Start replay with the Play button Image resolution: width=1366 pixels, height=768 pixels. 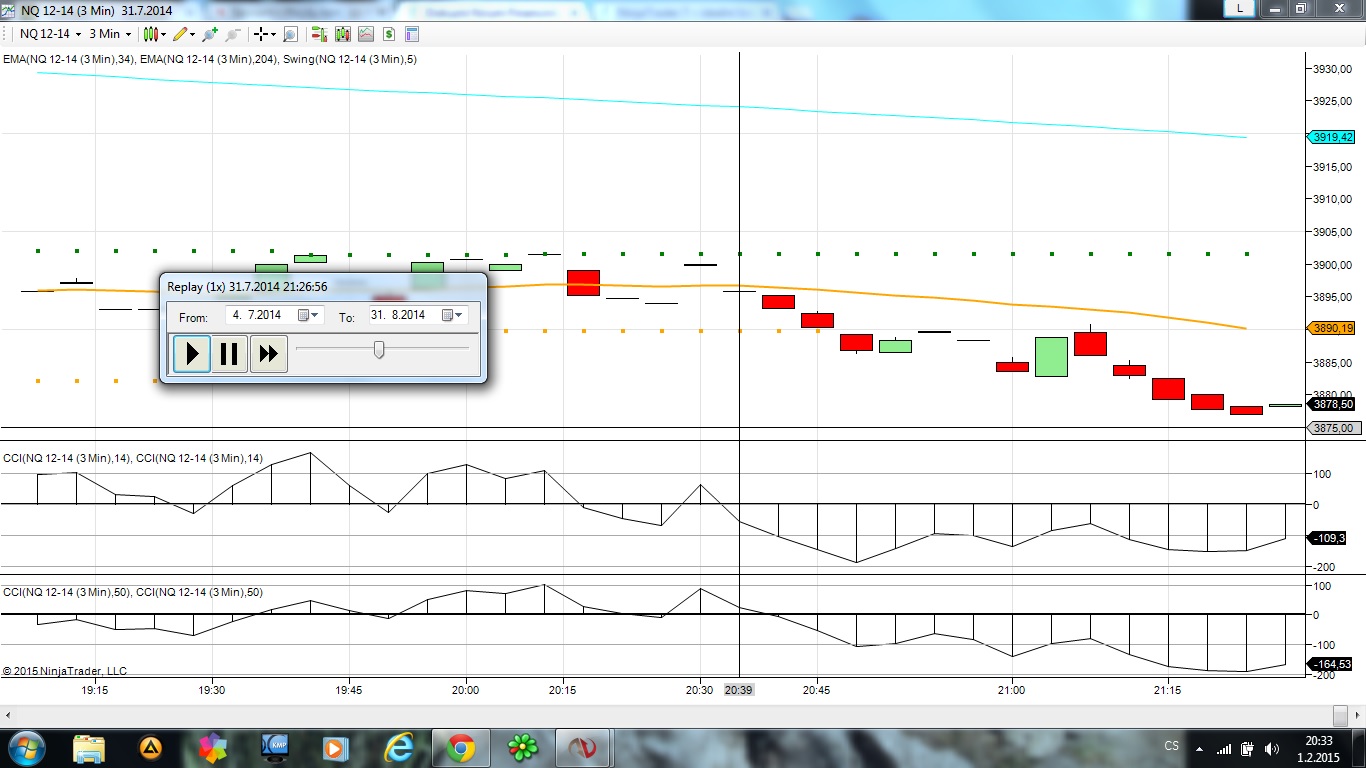click(192, 353)
